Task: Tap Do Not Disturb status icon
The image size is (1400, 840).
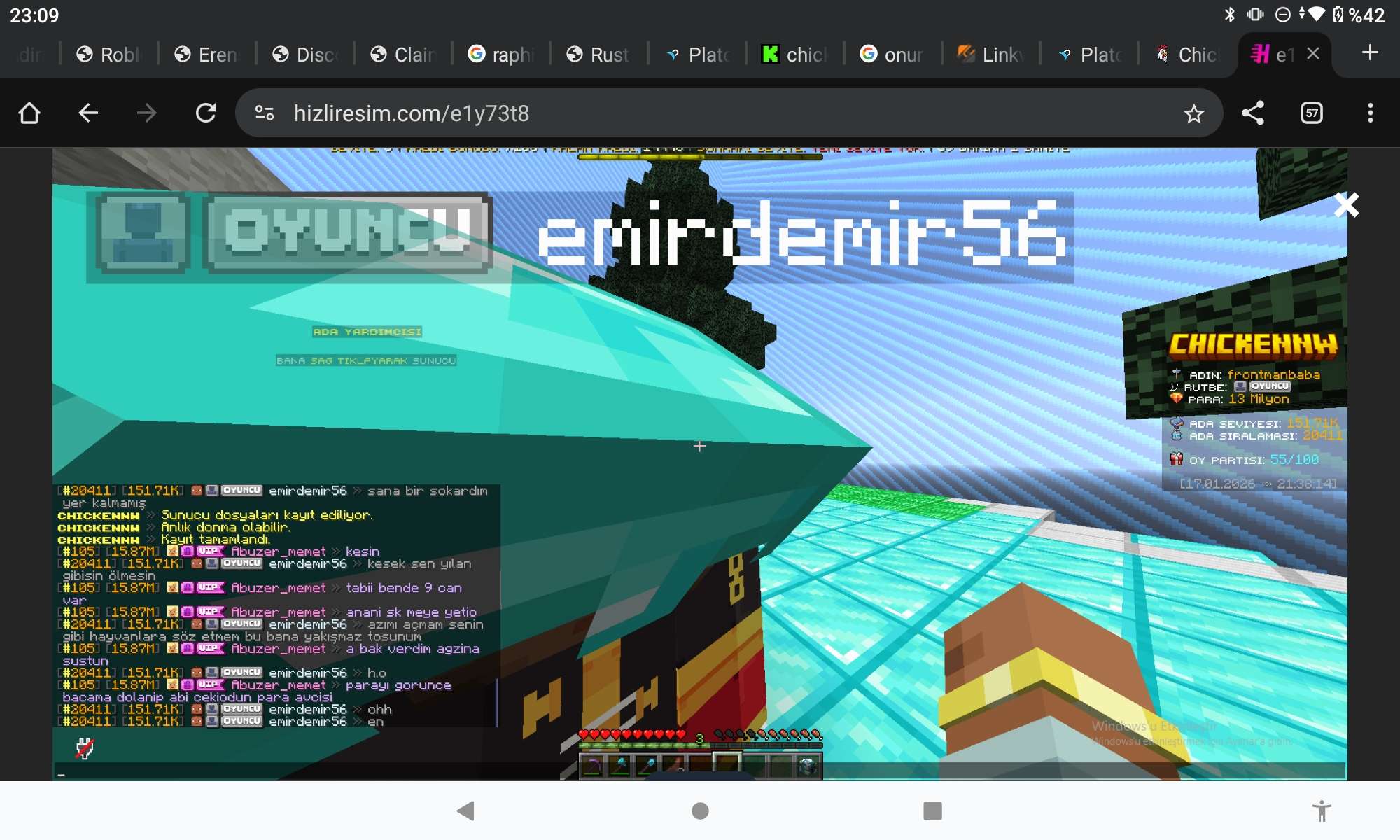Action: [1283, 15]
